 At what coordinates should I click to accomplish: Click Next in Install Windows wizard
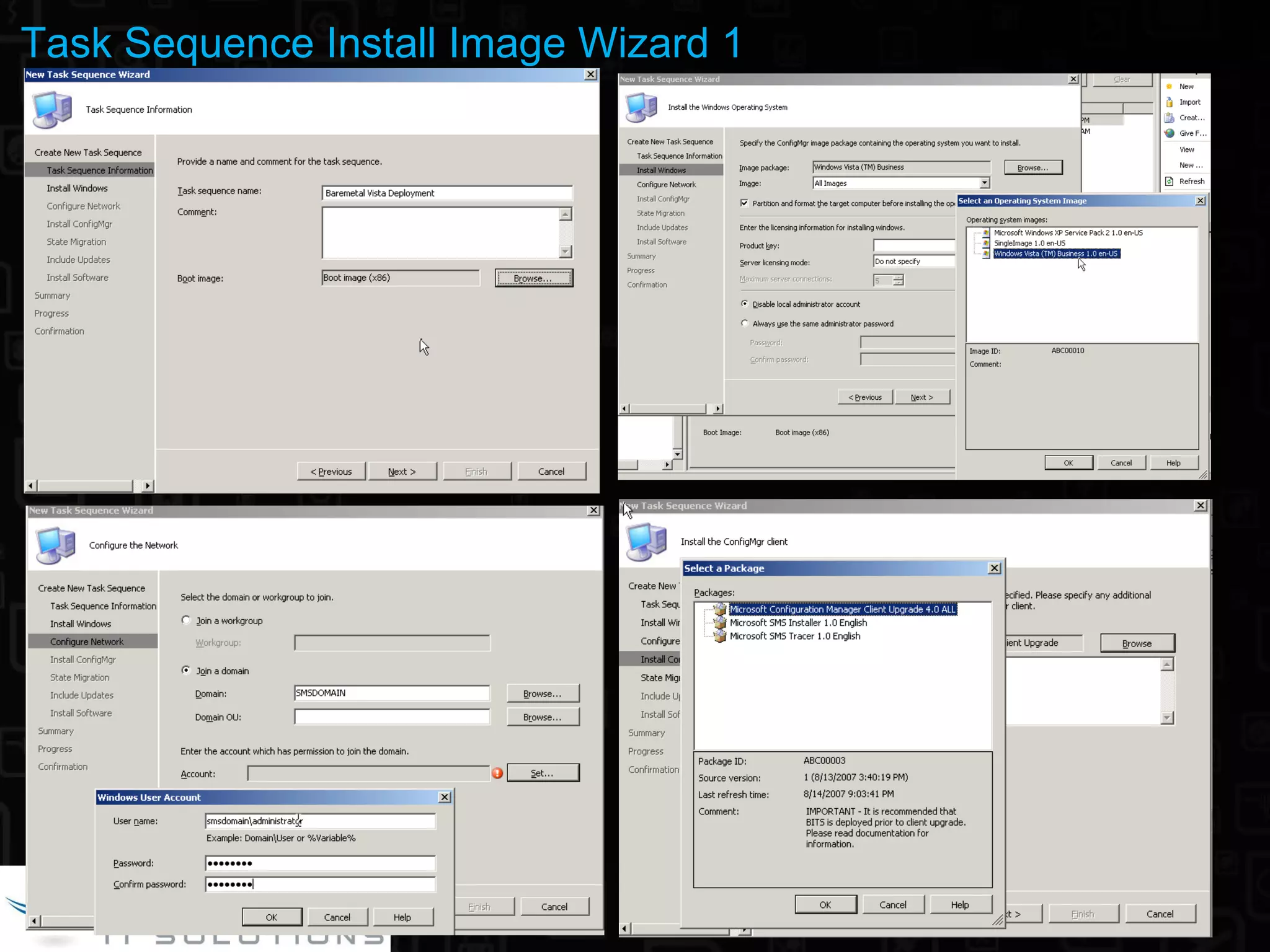pos(922,397)
